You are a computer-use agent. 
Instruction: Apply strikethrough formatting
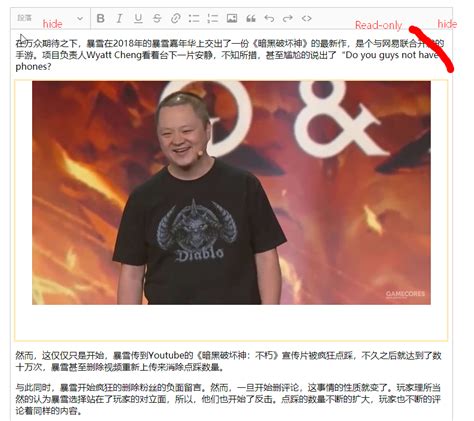pyautogui.click(x=157, y=18)
